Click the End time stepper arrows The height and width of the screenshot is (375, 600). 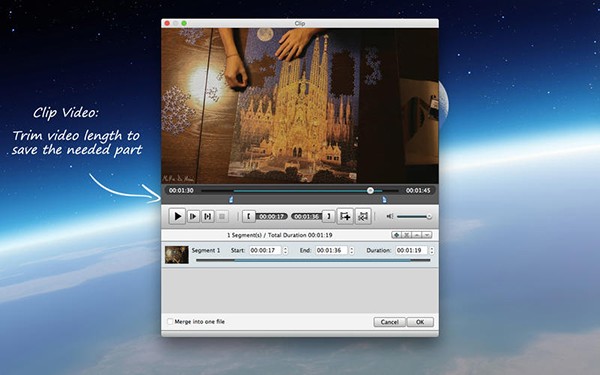coord(352,250)
